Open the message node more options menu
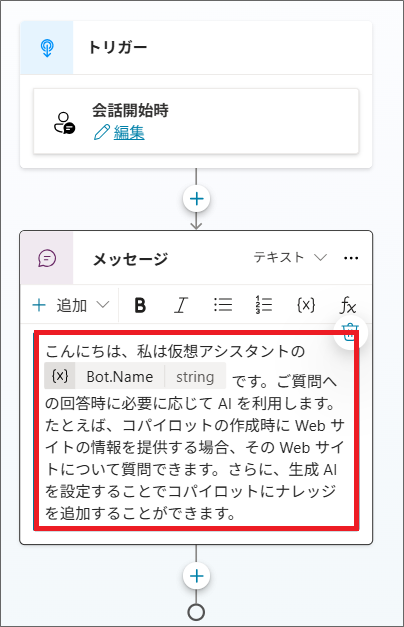The height and width of the screenshot is (627, 404). (351, 258)
